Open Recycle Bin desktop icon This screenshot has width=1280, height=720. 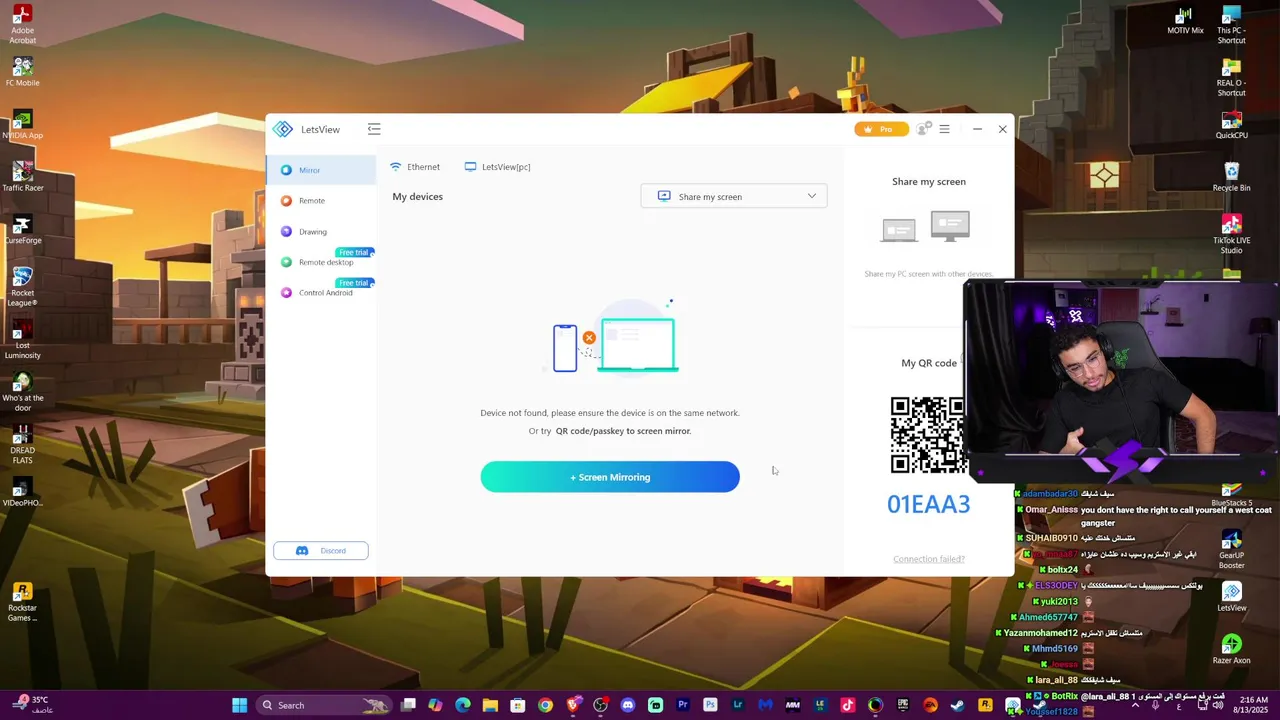[1231, 177]
